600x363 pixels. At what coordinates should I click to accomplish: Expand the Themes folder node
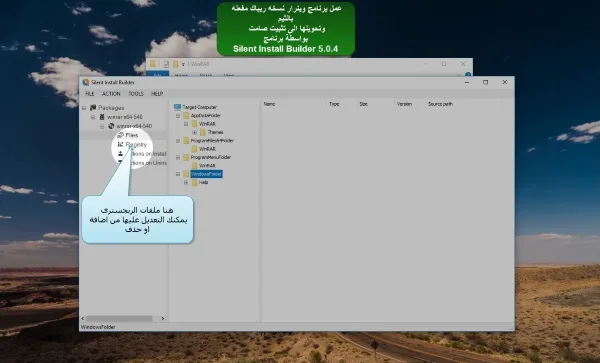(194, 132)
